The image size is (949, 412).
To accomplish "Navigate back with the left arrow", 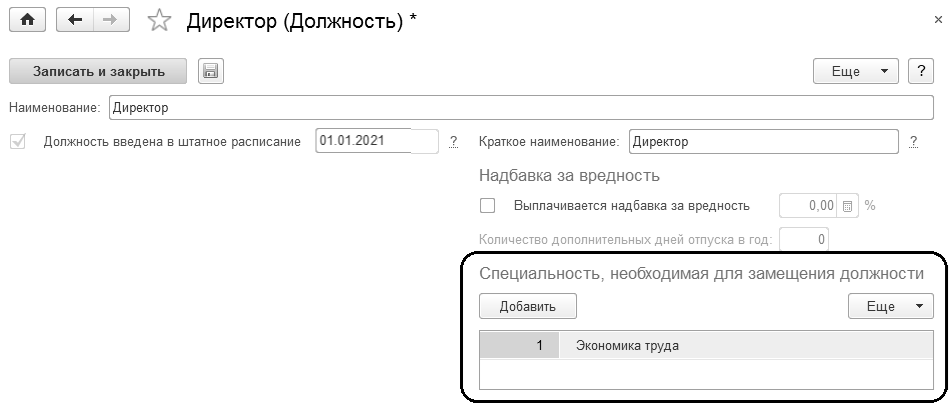I will click(74, 20).
